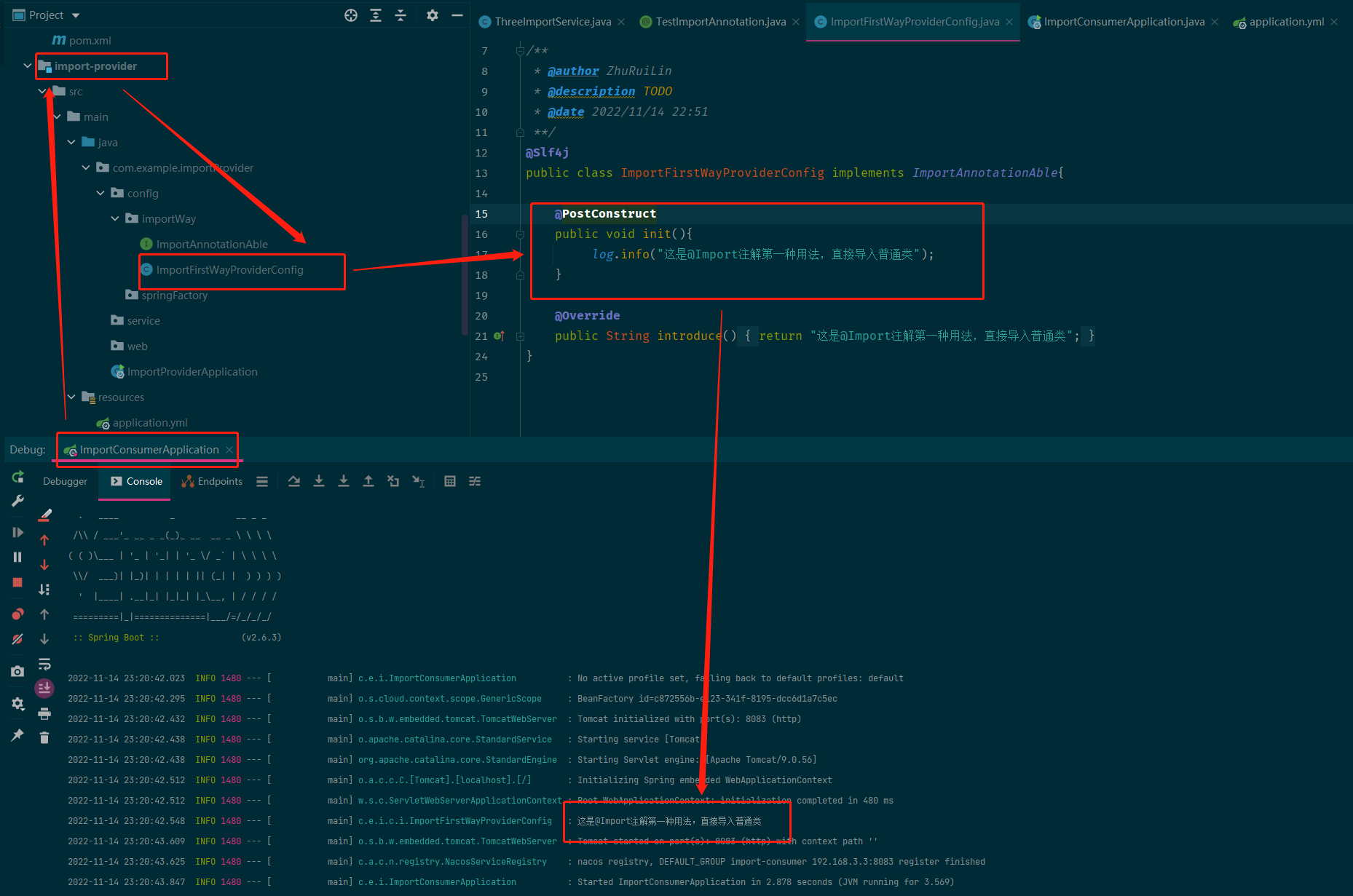Screen dimensions: 1353x896
Task: Toggle Mute Breakpoints icon
Action: tap(18, 639)
